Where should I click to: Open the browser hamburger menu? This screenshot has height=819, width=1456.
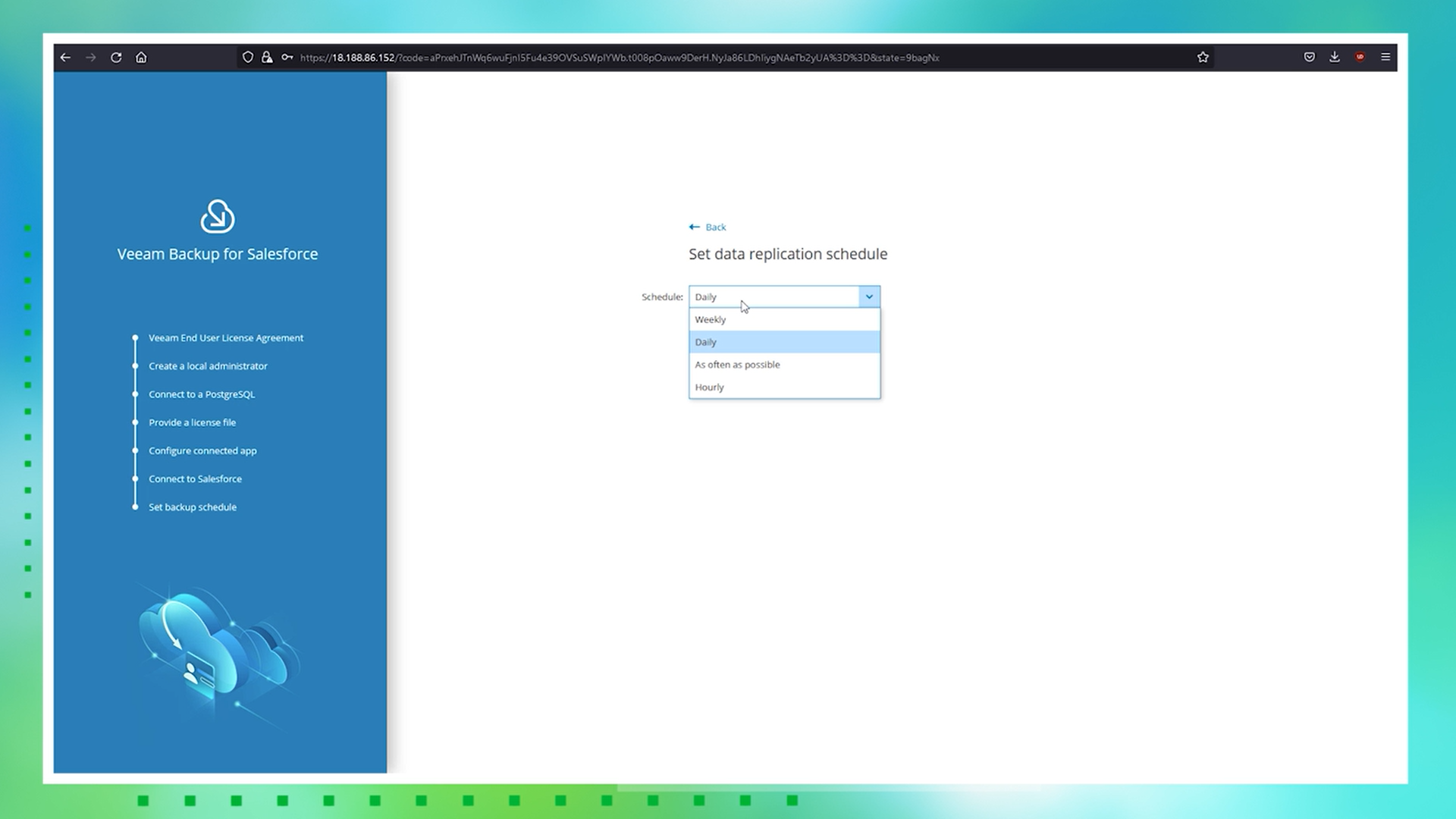click(x=1385, y=58)
